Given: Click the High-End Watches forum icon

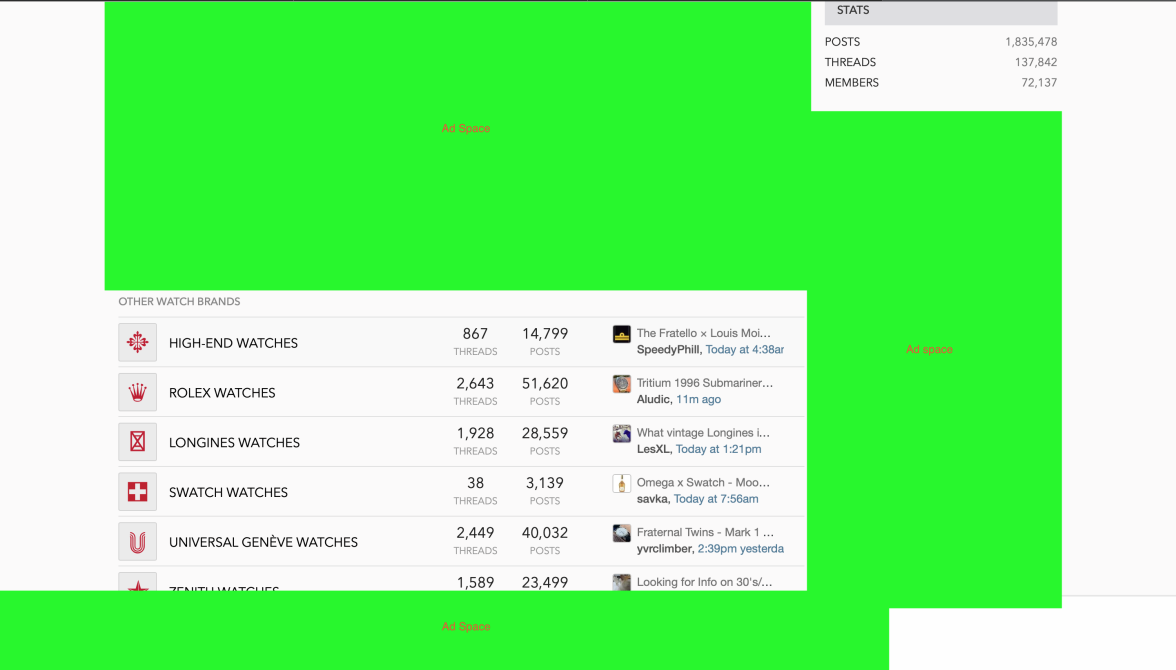Looking at the screenshot, I should [x=137, y=340].
